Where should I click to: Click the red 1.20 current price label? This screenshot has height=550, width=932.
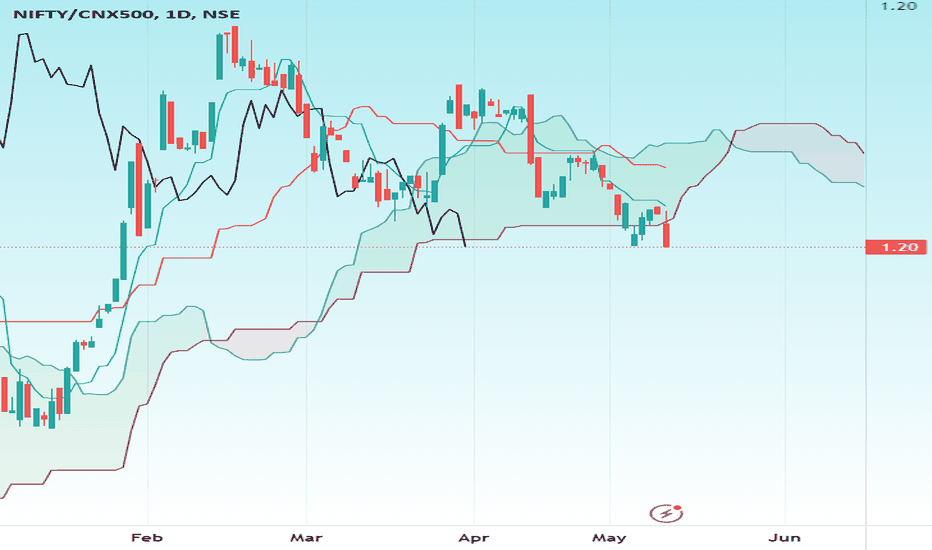pos(896,247)
